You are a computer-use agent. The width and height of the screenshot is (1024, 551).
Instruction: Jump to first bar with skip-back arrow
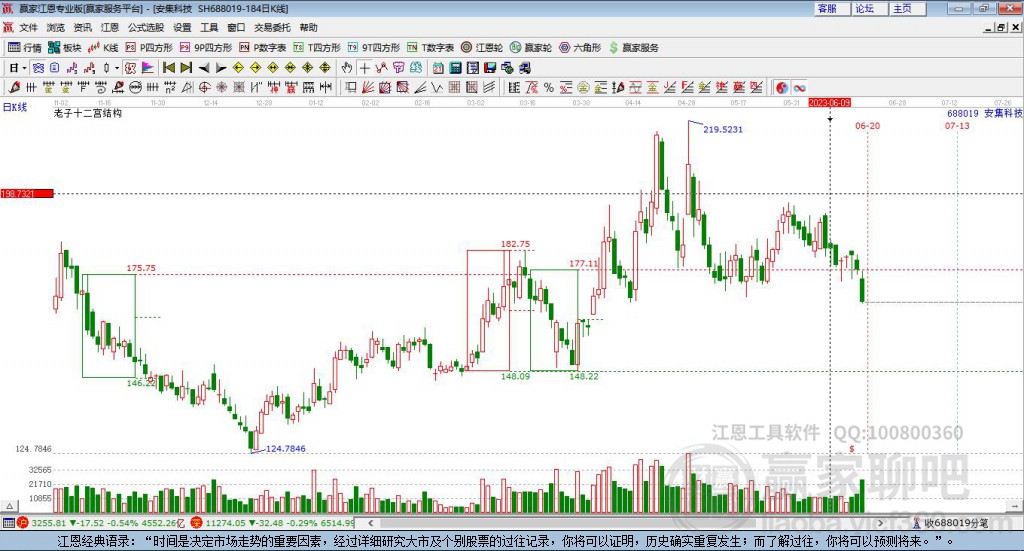168,68
